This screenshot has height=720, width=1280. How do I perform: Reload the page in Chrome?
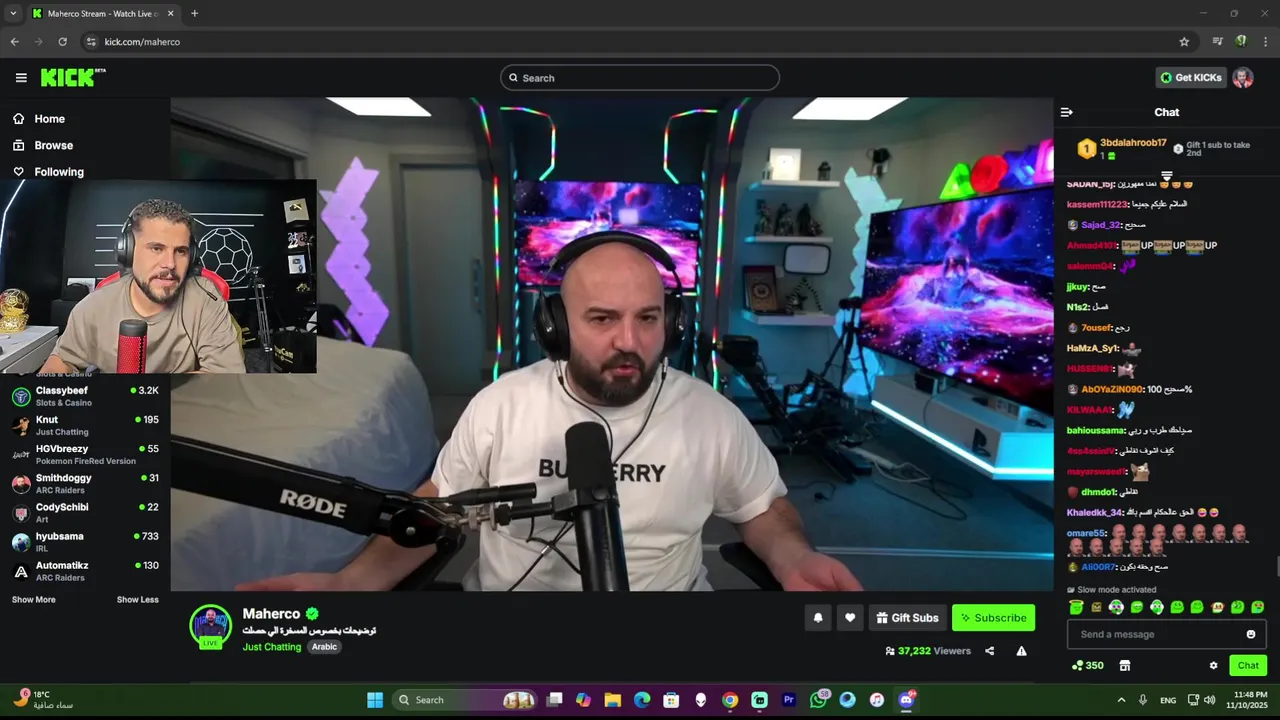coord(62,42)
